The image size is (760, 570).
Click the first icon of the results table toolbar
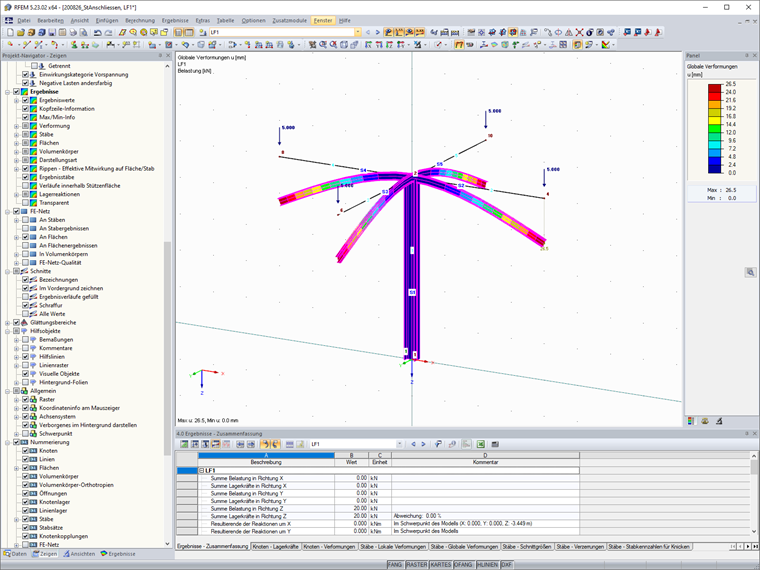tap(184, 444)
